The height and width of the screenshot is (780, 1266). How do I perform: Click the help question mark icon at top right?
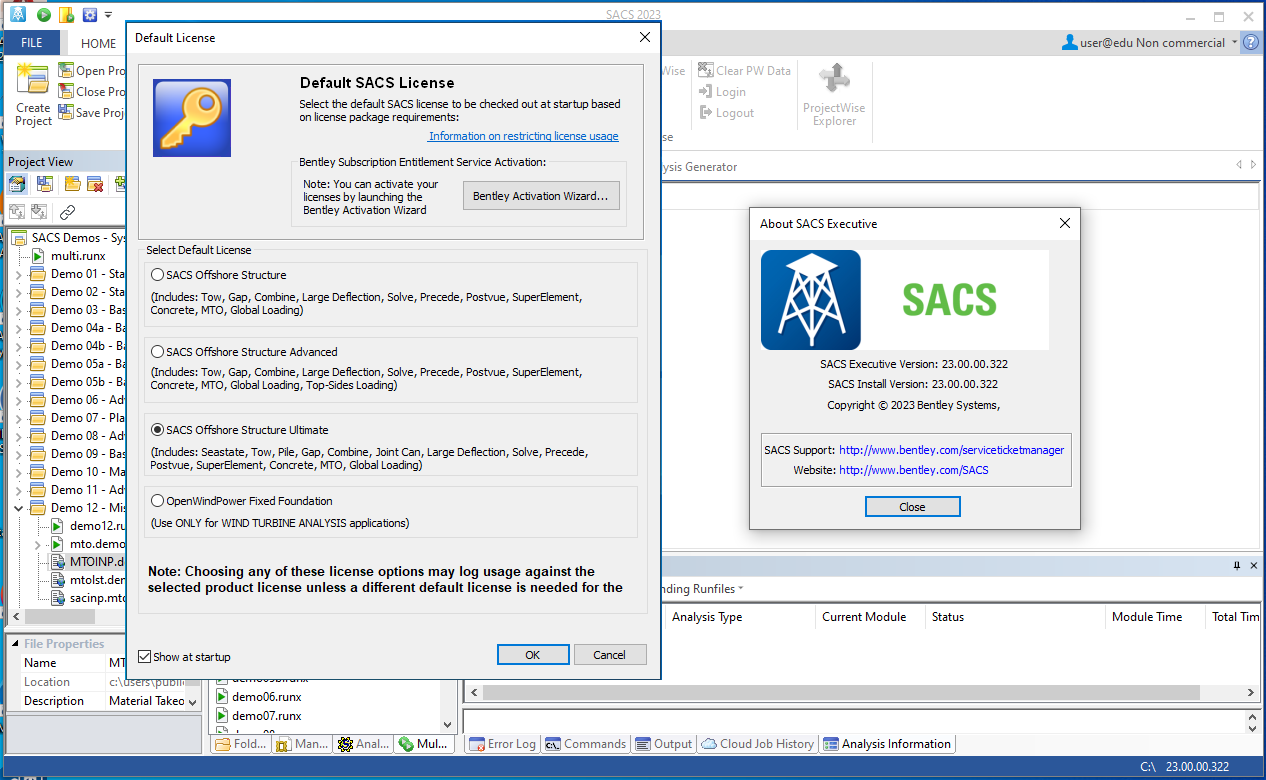pos(1252,43)
